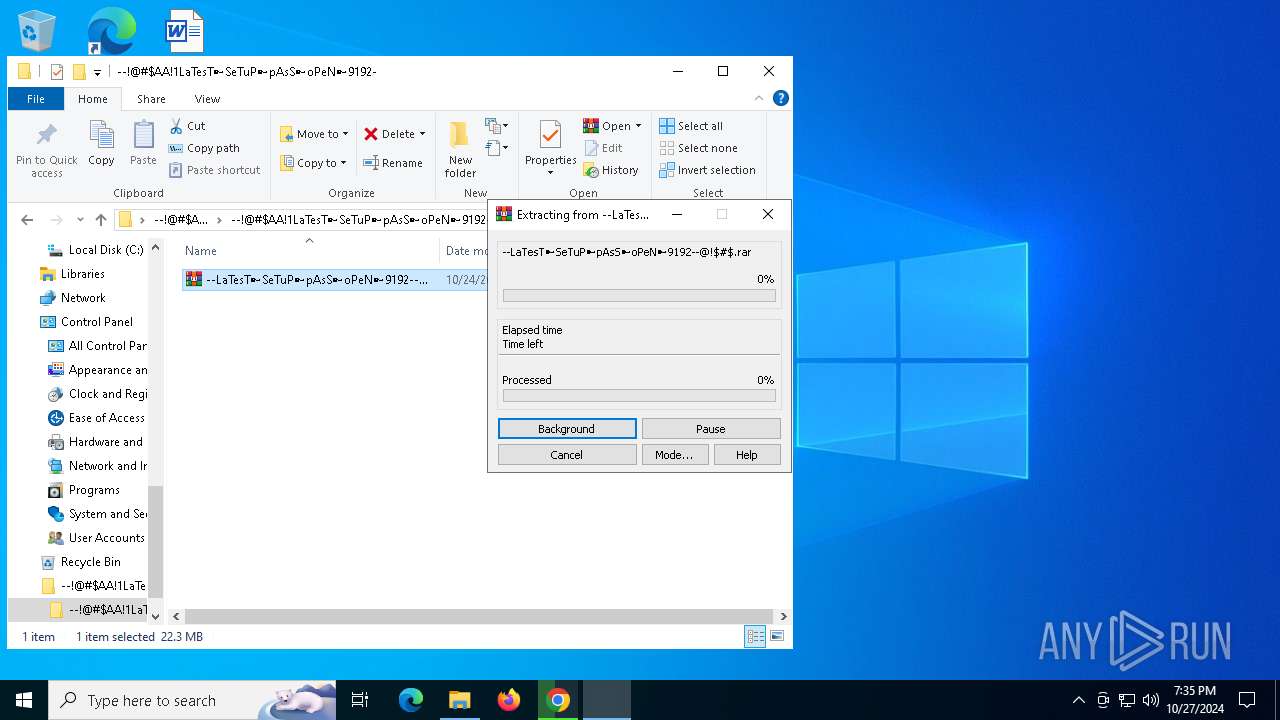Open the recent locations dropdown chevron
1280x720 pixels.
click(x=80, y=220)
